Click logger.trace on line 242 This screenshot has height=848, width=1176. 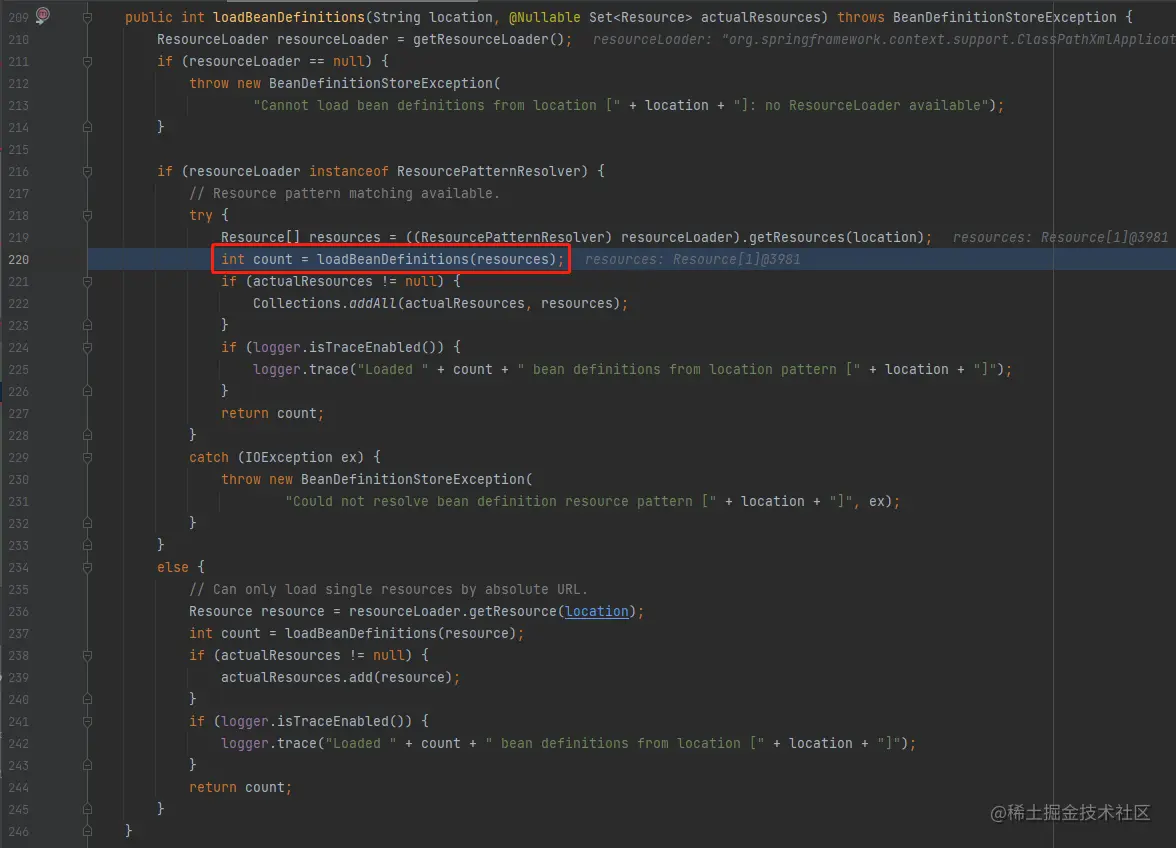tap(268, 744)
